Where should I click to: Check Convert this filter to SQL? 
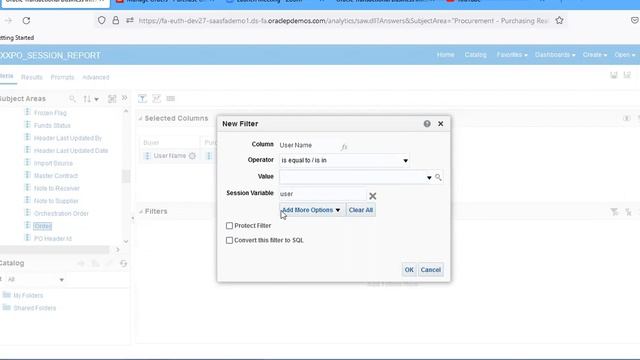point(229,240)
